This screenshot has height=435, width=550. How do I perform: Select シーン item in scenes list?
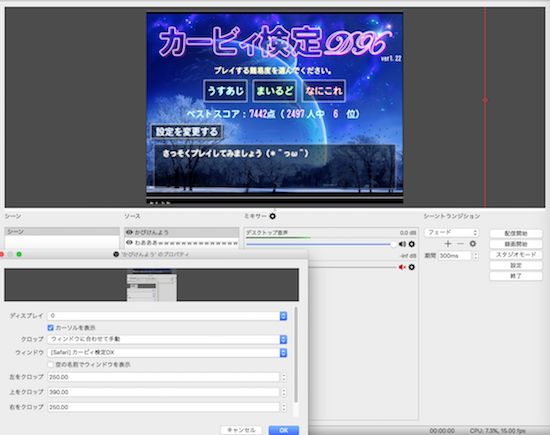click(62, 232)
